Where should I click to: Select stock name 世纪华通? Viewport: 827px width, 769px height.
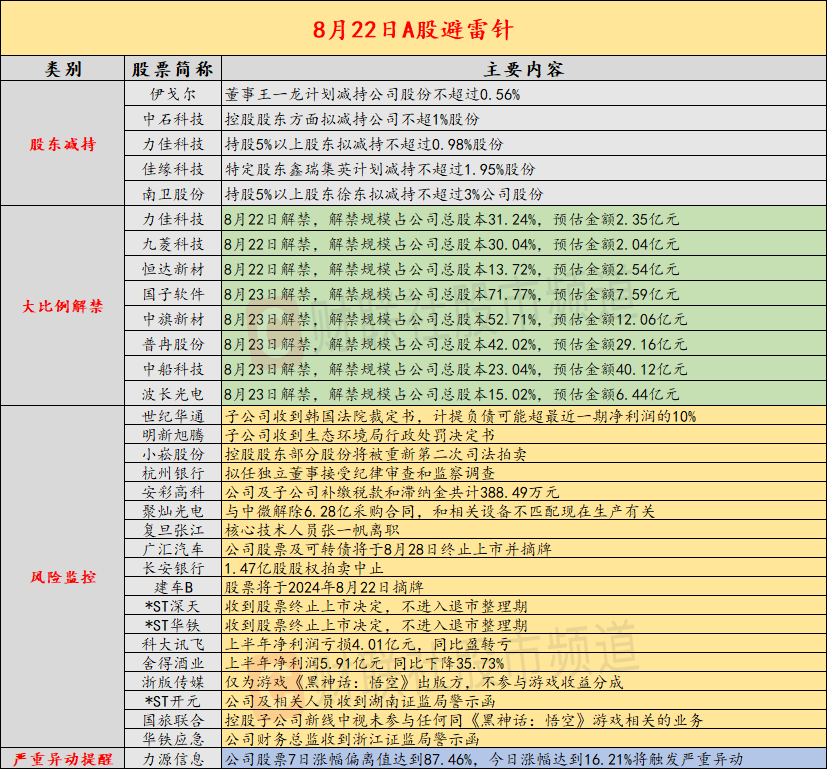click(x=173, y=416)
